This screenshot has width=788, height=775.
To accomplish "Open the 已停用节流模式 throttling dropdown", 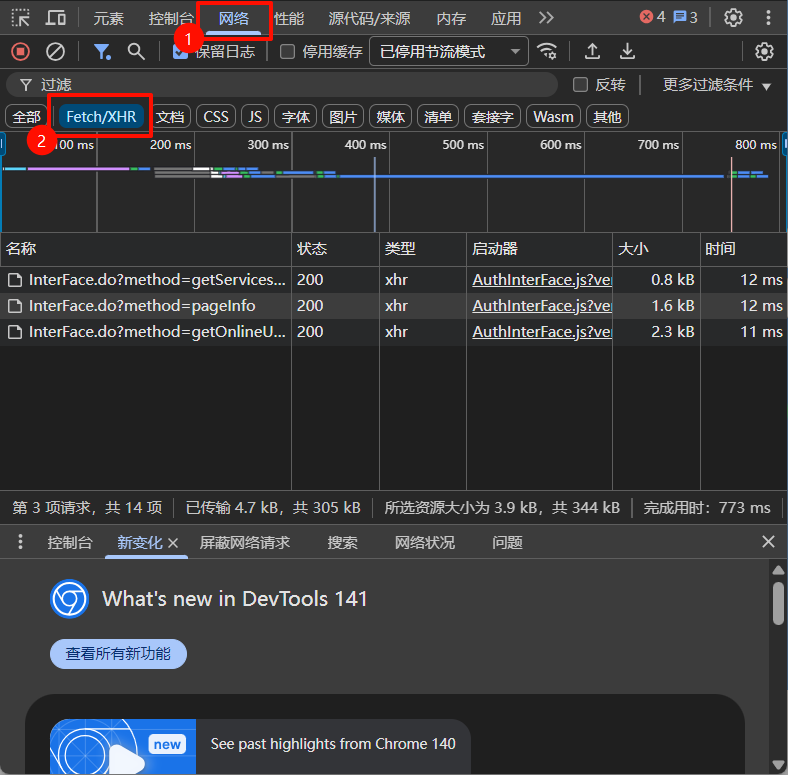I will pos(449,52).
